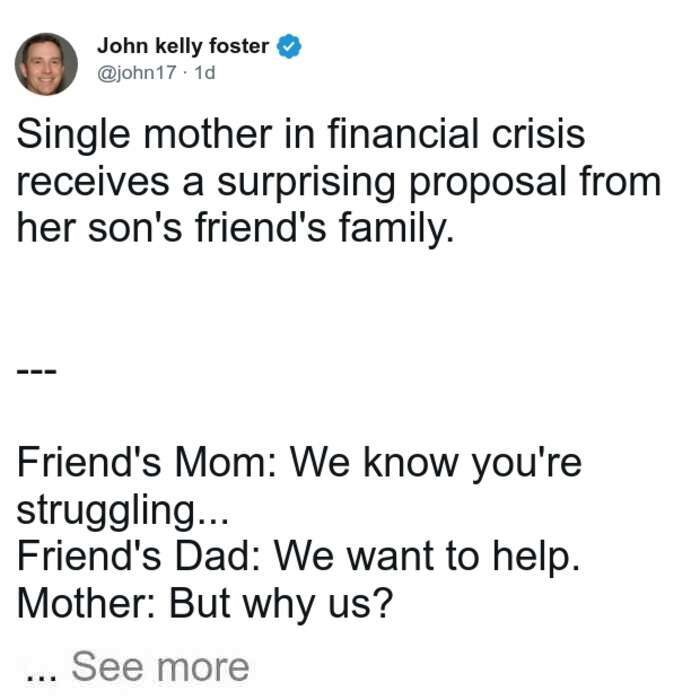Tap the "Friend's Dad: We want to help." line
700x700 pixels.
tap(298, 557)
